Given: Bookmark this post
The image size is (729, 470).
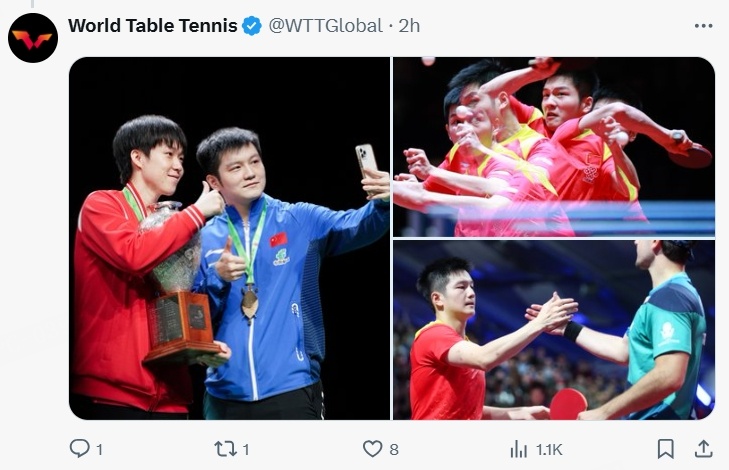Looking at the screenshot, I should [665, 449].
